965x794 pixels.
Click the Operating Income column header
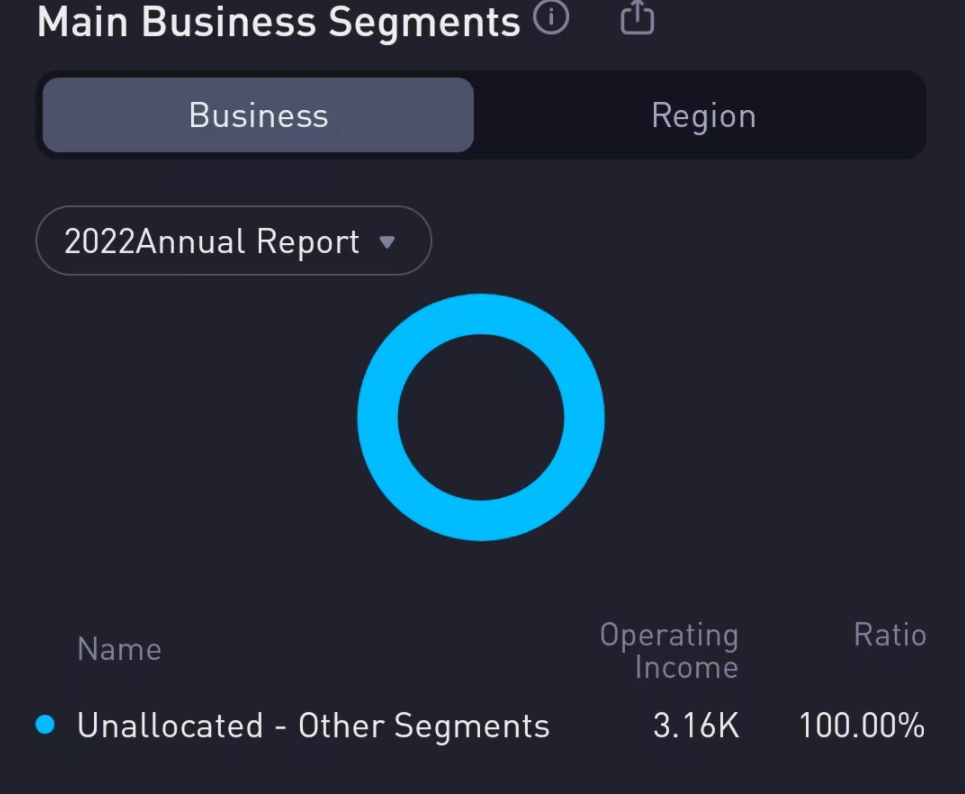[669, 651]
